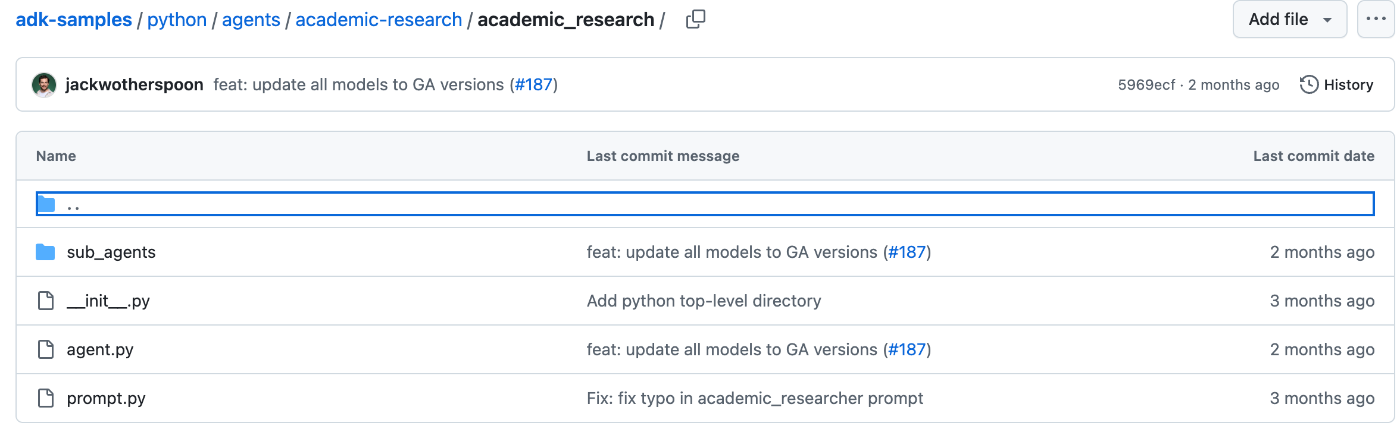The height and width of the screenshot is (423, 1400).
Task: Click the file icon beside agent.py
Action: (x=45, y=350)
